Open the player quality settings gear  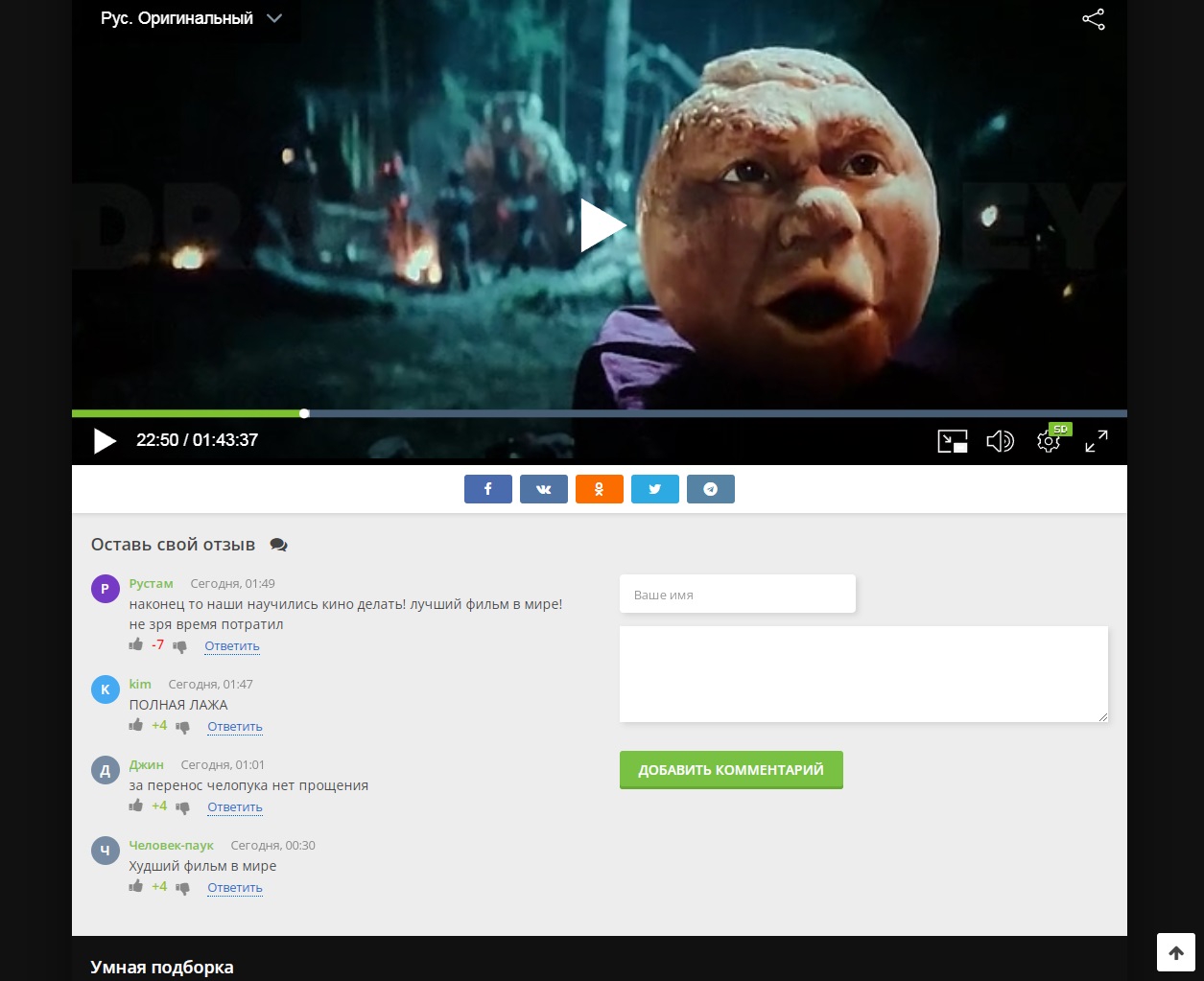(1049, 441)
